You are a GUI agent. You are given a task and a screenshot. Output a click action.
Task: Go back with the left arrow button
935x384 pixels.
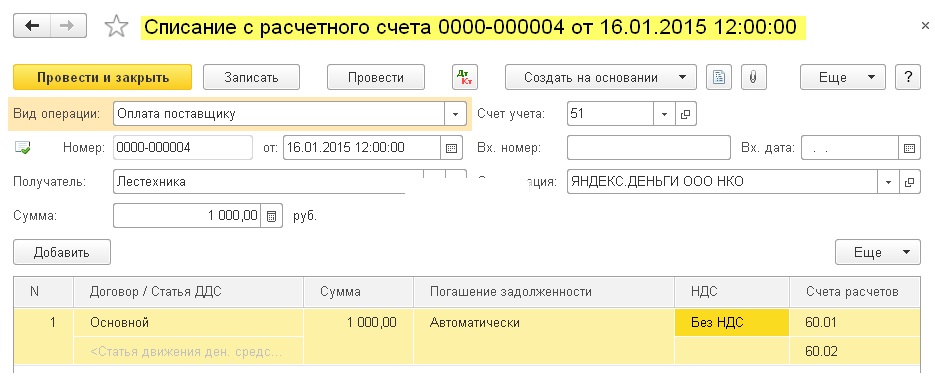pyautogui.click(x=32, y=26)
